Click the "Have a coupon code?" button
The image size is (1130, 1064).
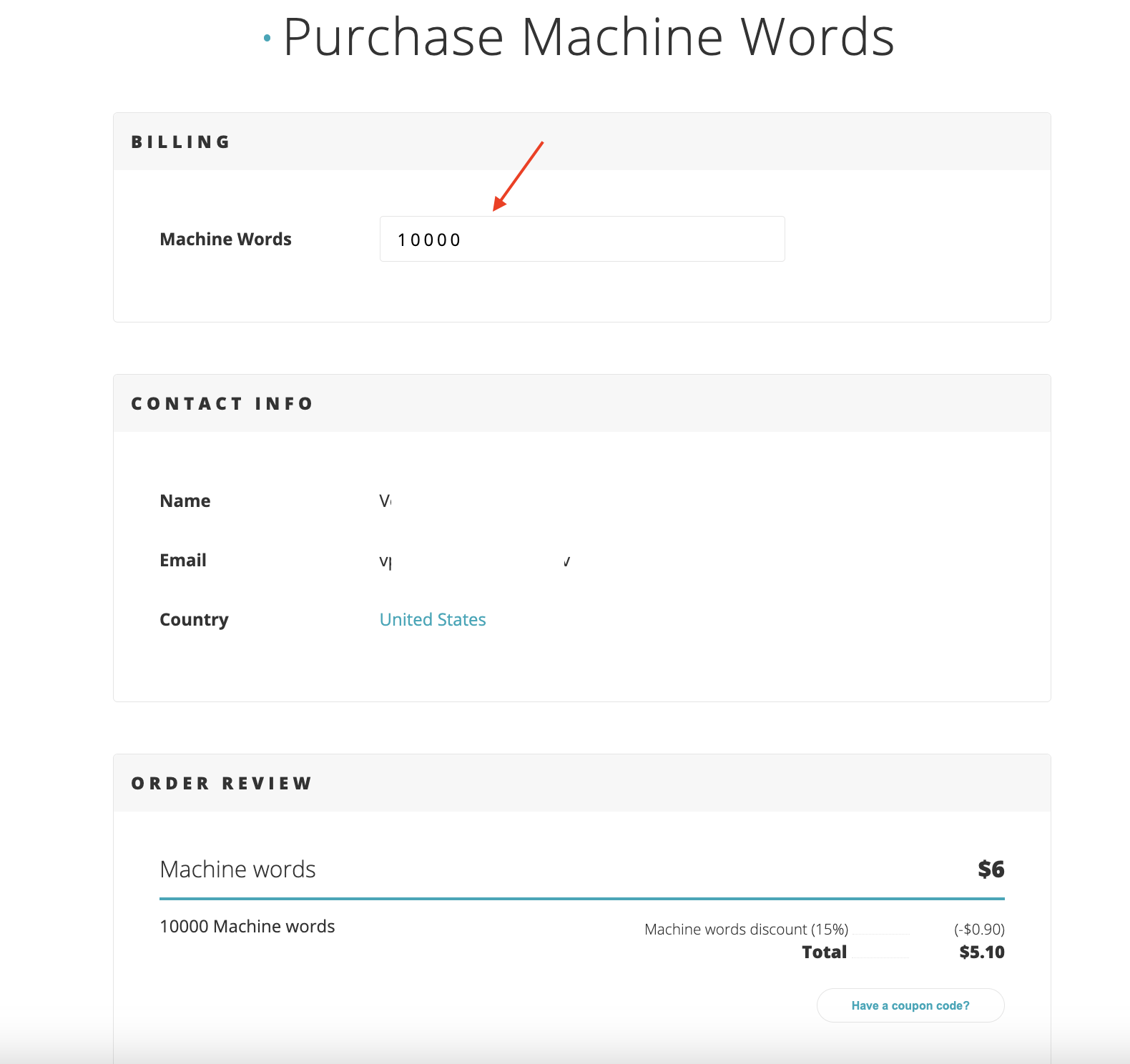point(910,1005)
